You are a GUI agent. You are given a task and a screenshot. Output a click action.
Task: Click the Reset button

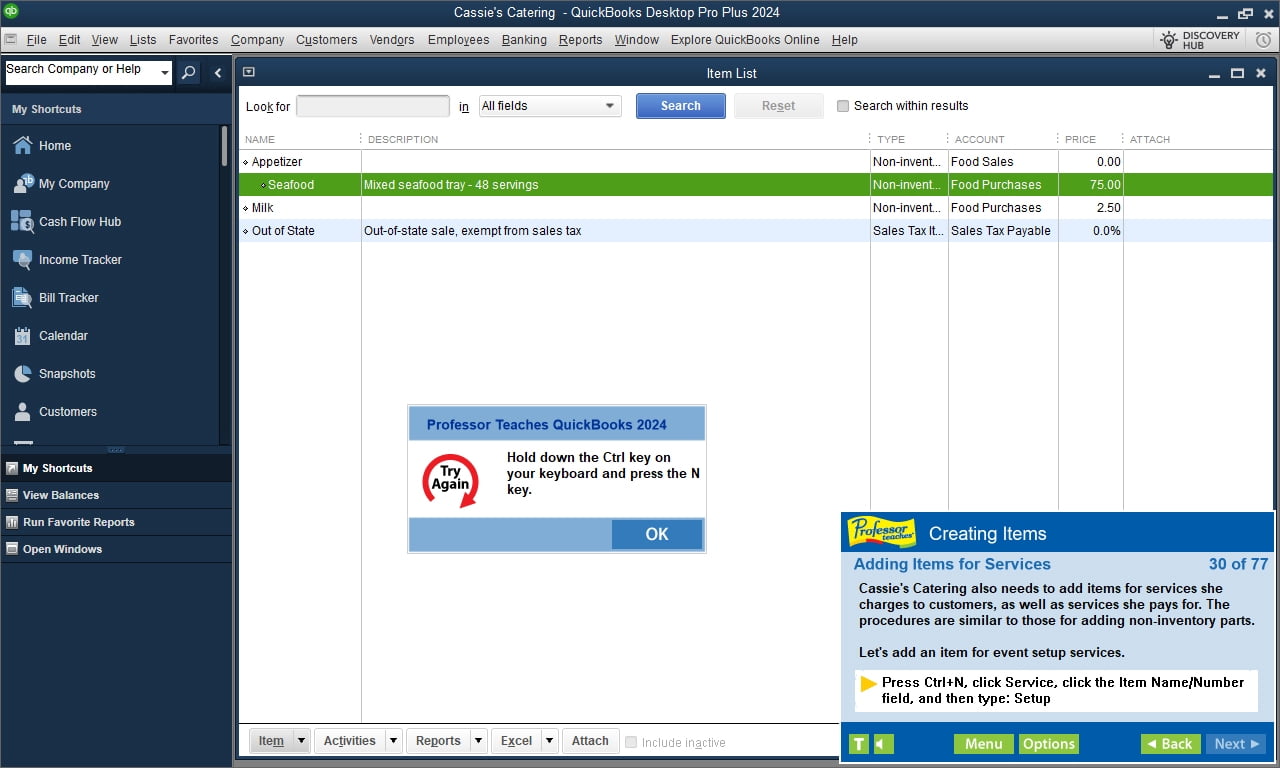pyautogui.click(x=779, y=106)
